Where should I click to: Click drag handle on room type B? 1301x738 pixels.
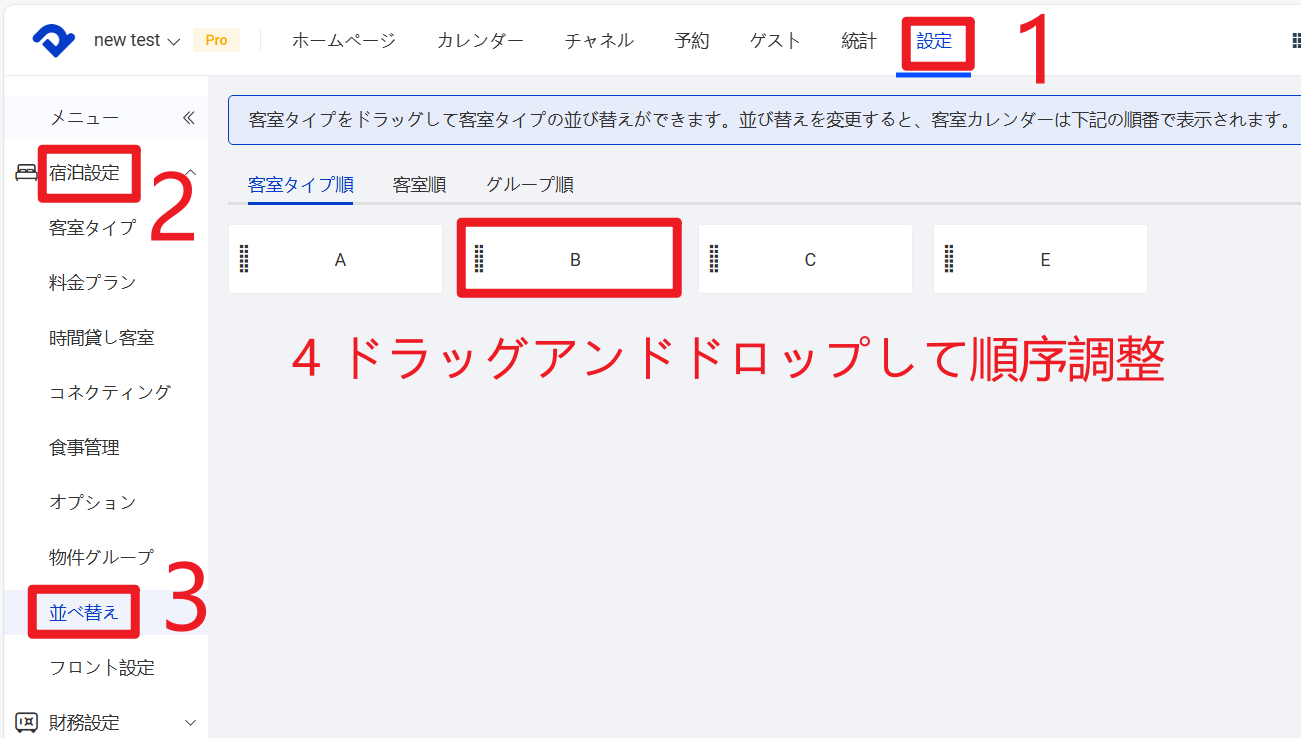479,259
